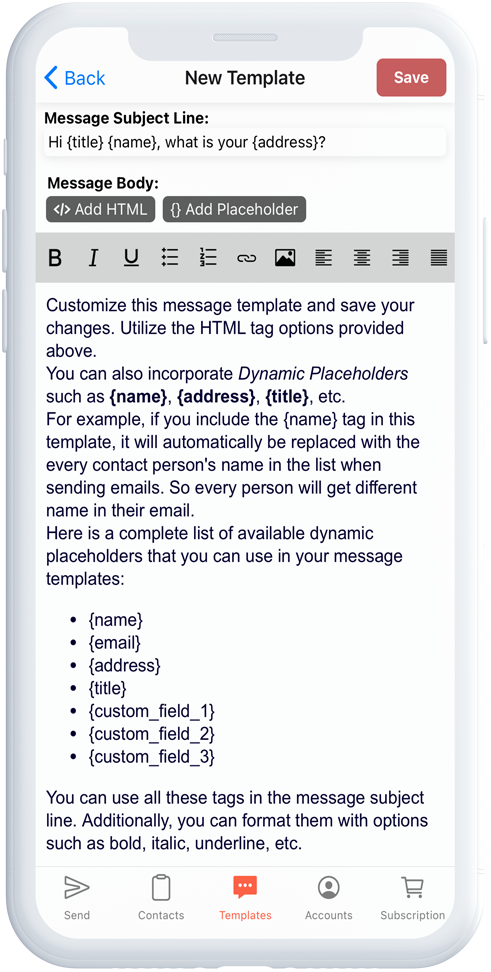Open the Accounts tab

tap(329, 897)
